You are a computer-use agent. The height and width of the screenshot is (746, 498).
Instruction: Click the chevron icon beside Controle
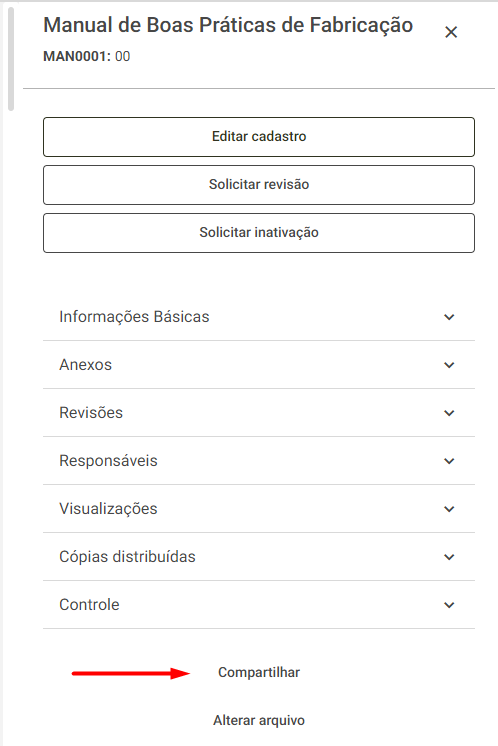coord(449,605)
